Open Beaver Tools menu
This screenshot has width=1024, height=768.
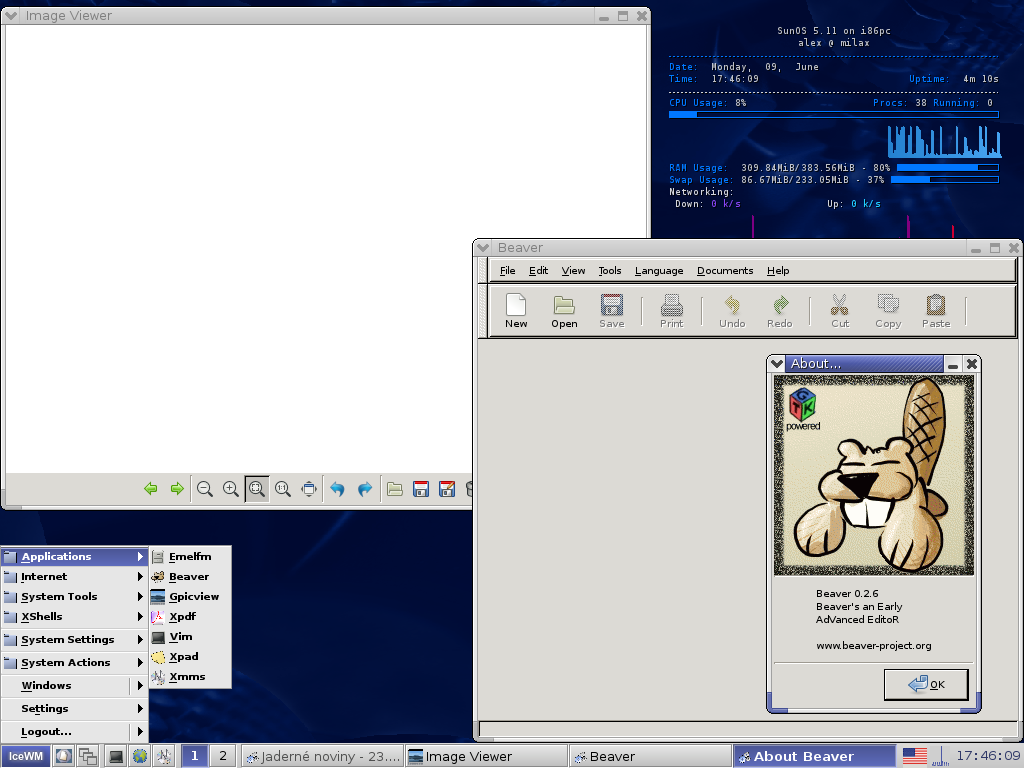610,270
